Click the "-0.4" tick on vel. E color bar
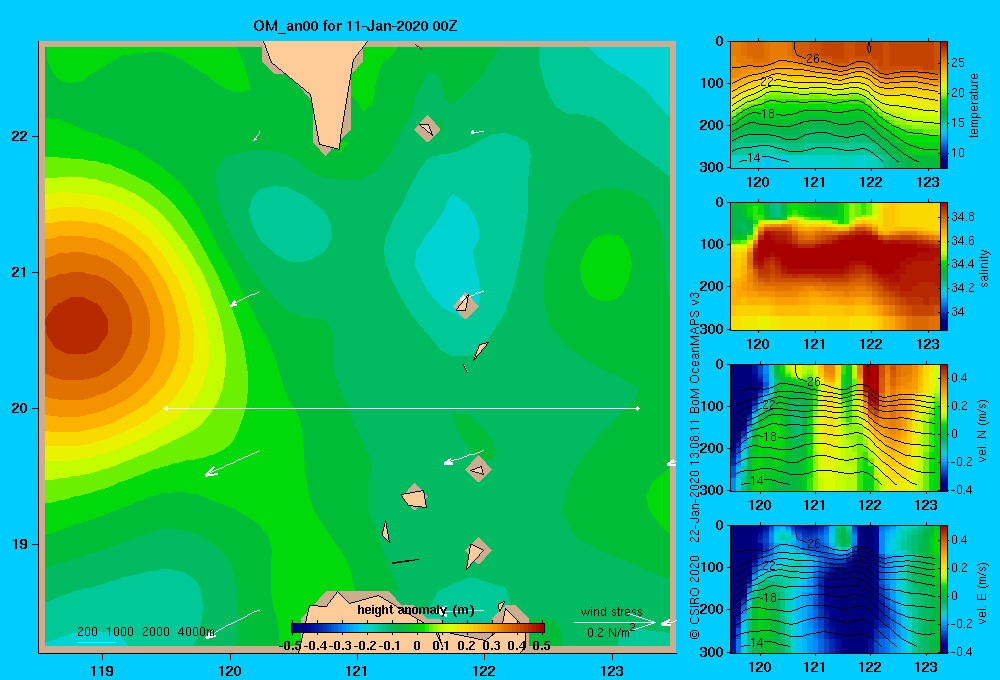This screenshot has width=1000, height=680. [962, 651]
